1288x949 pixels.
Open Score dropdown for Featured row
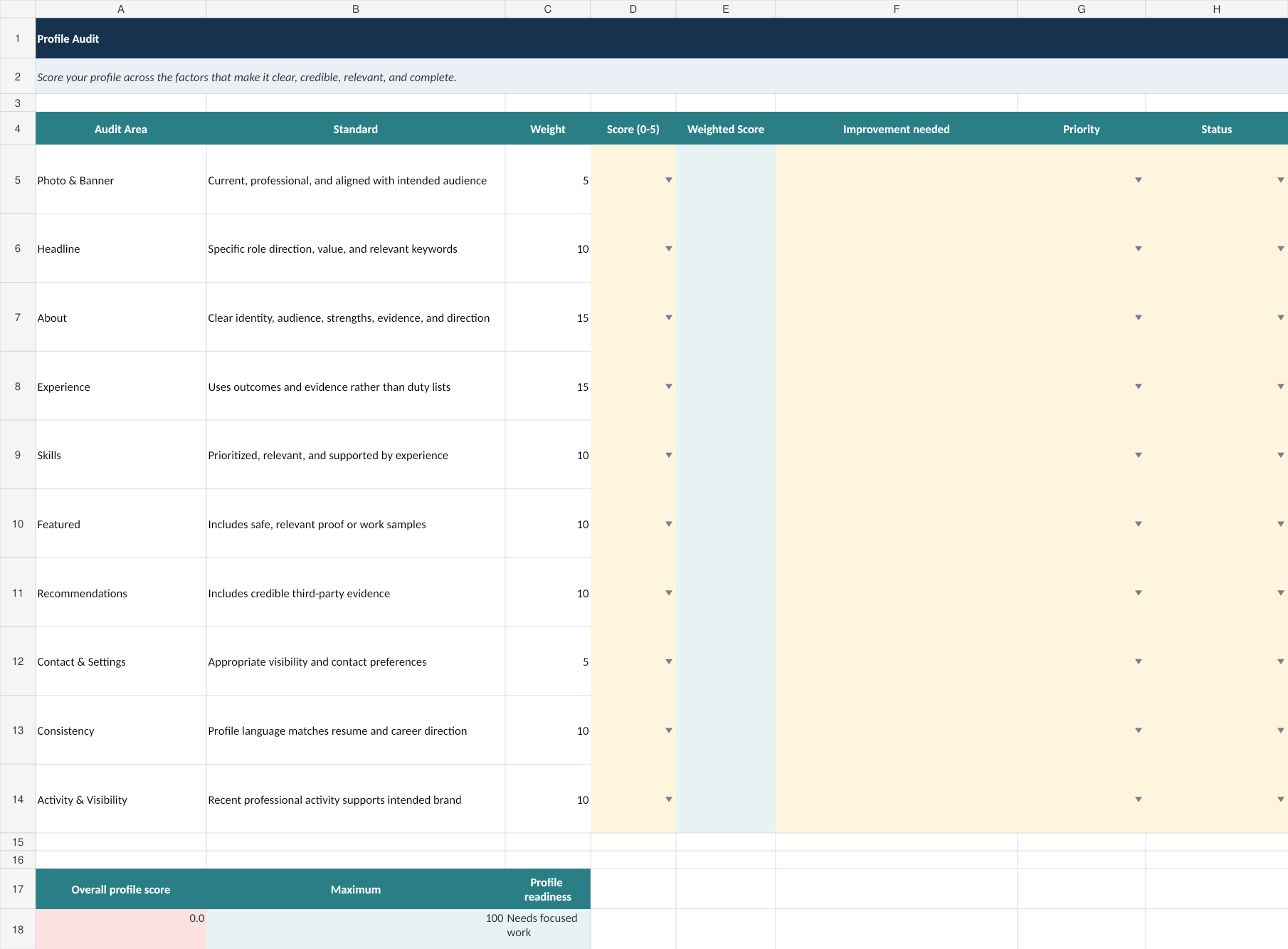[x=669, y=524]
